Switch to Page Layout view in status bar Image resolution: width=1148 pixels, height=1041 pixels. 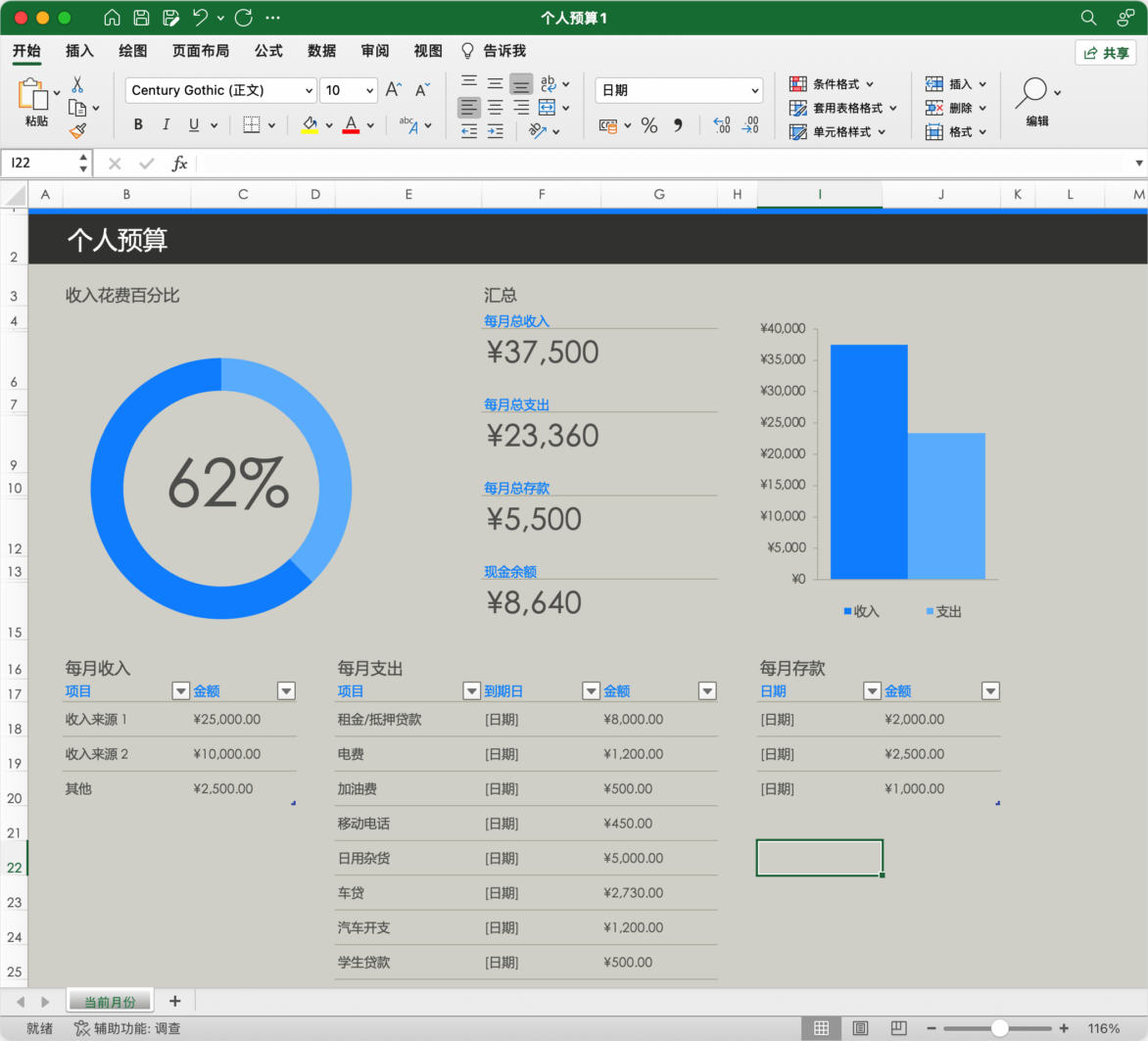(x=860, y=1028)
